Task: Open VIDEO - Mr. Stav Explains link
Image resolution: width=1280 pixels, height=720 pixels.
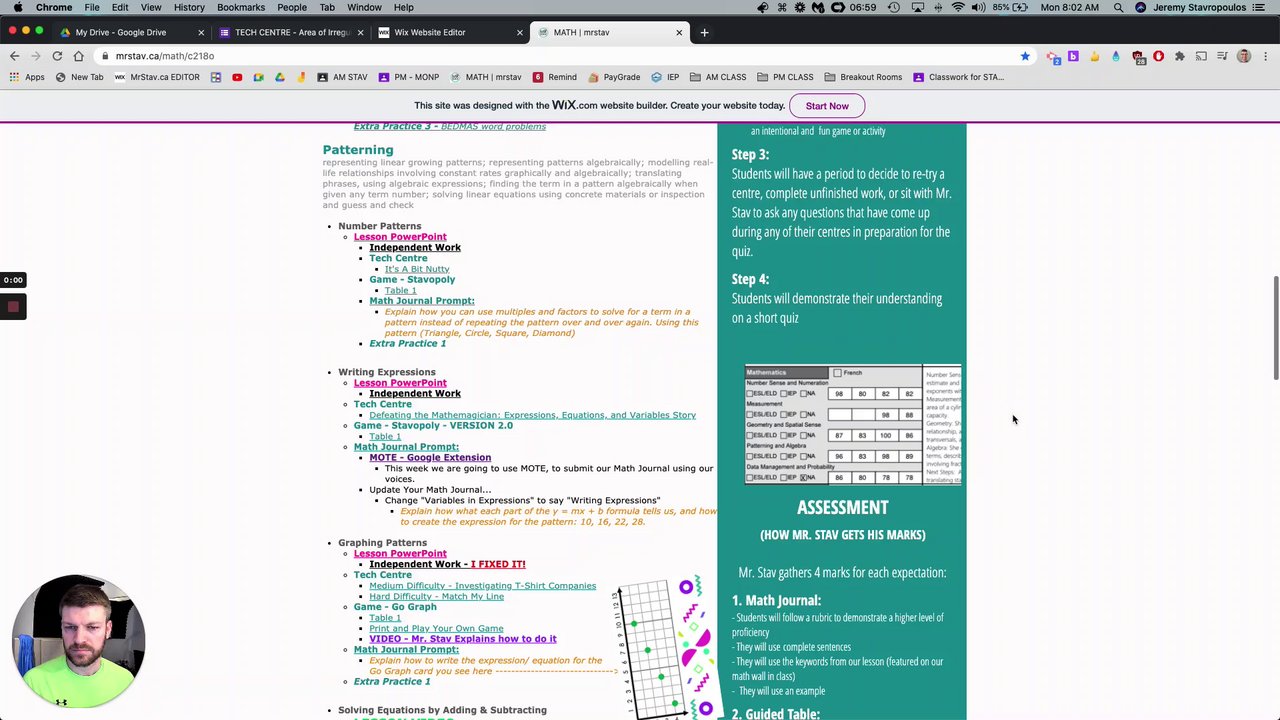Action: [x=463, y=639]
